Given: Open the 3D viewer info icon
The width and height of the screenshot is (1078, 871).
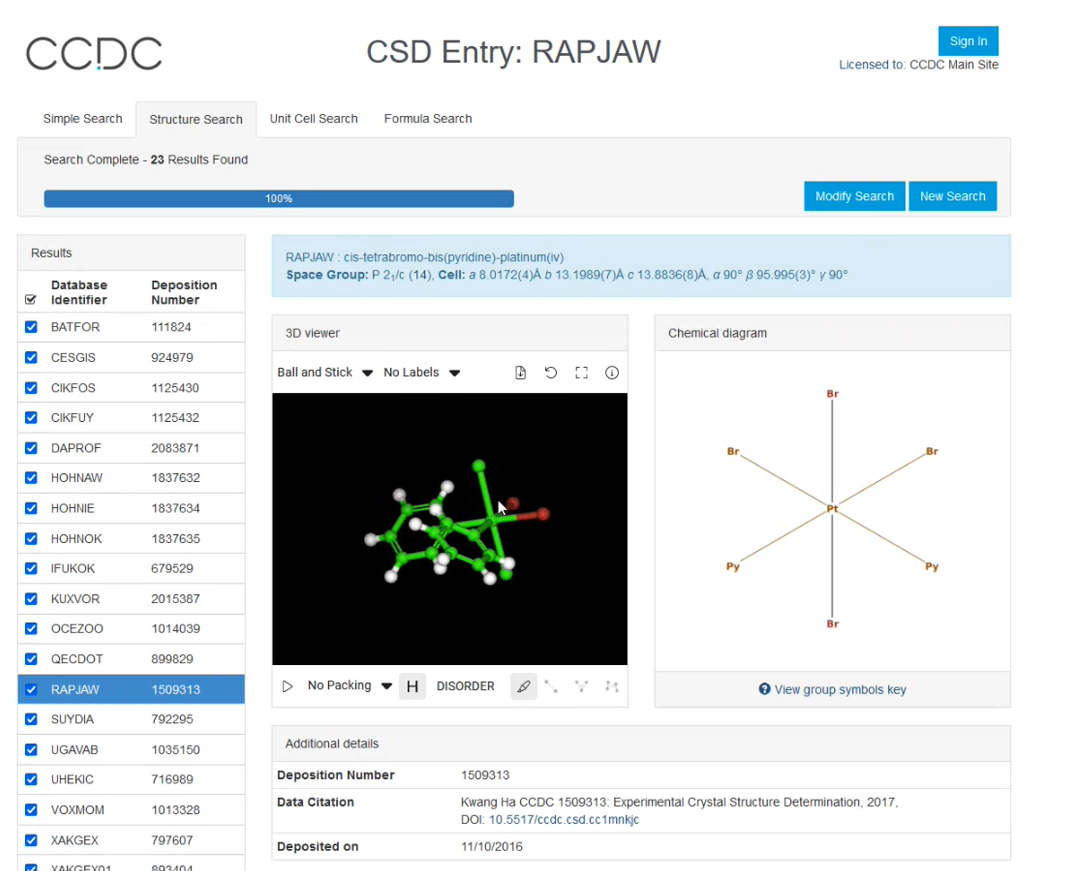Looking at the screenshot, I should [x=612, y=373].
